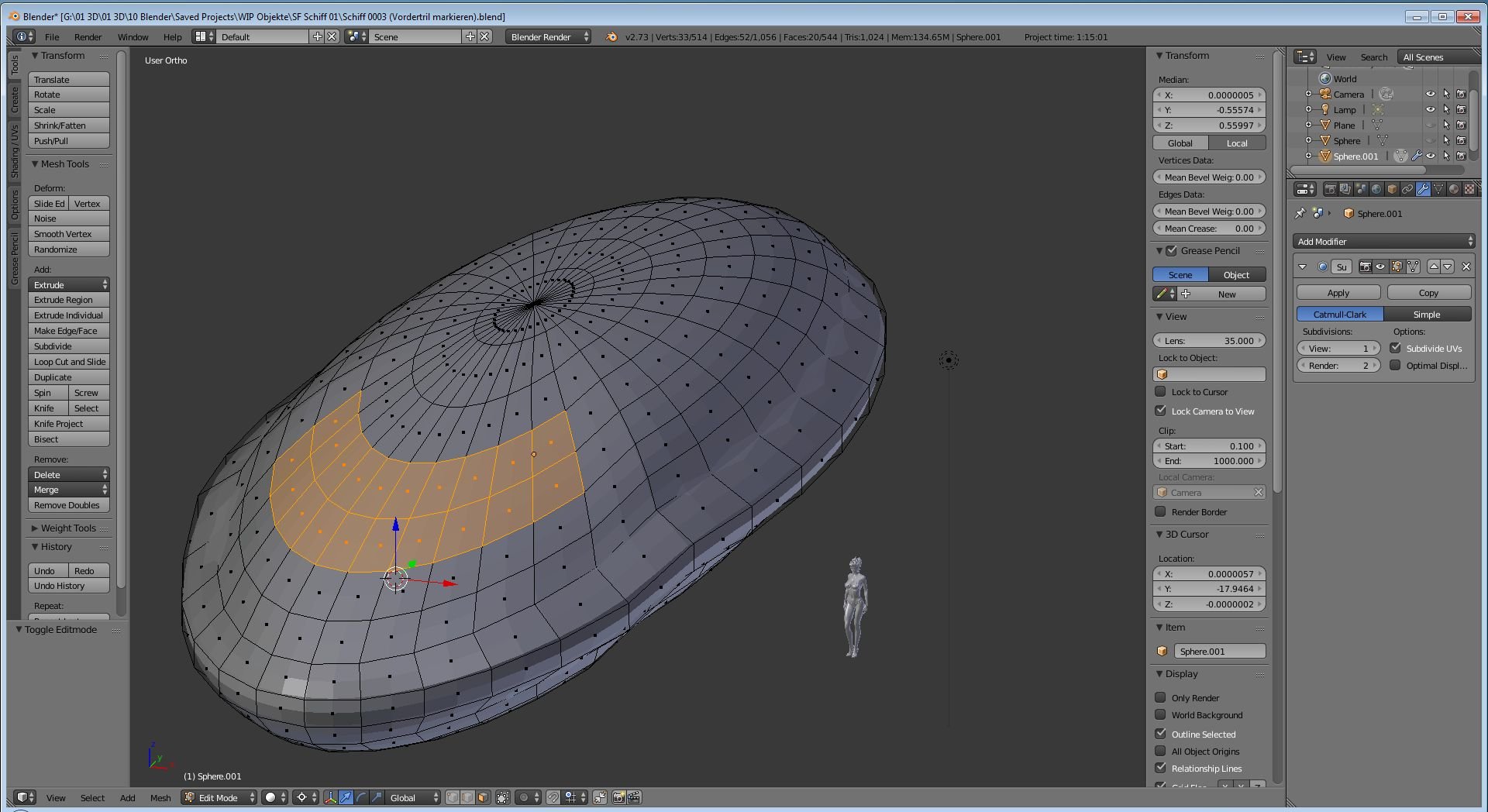The width and height of the screenshot is (1488, 812).
Task: Open the Render menu
Action: pos(88,37)
